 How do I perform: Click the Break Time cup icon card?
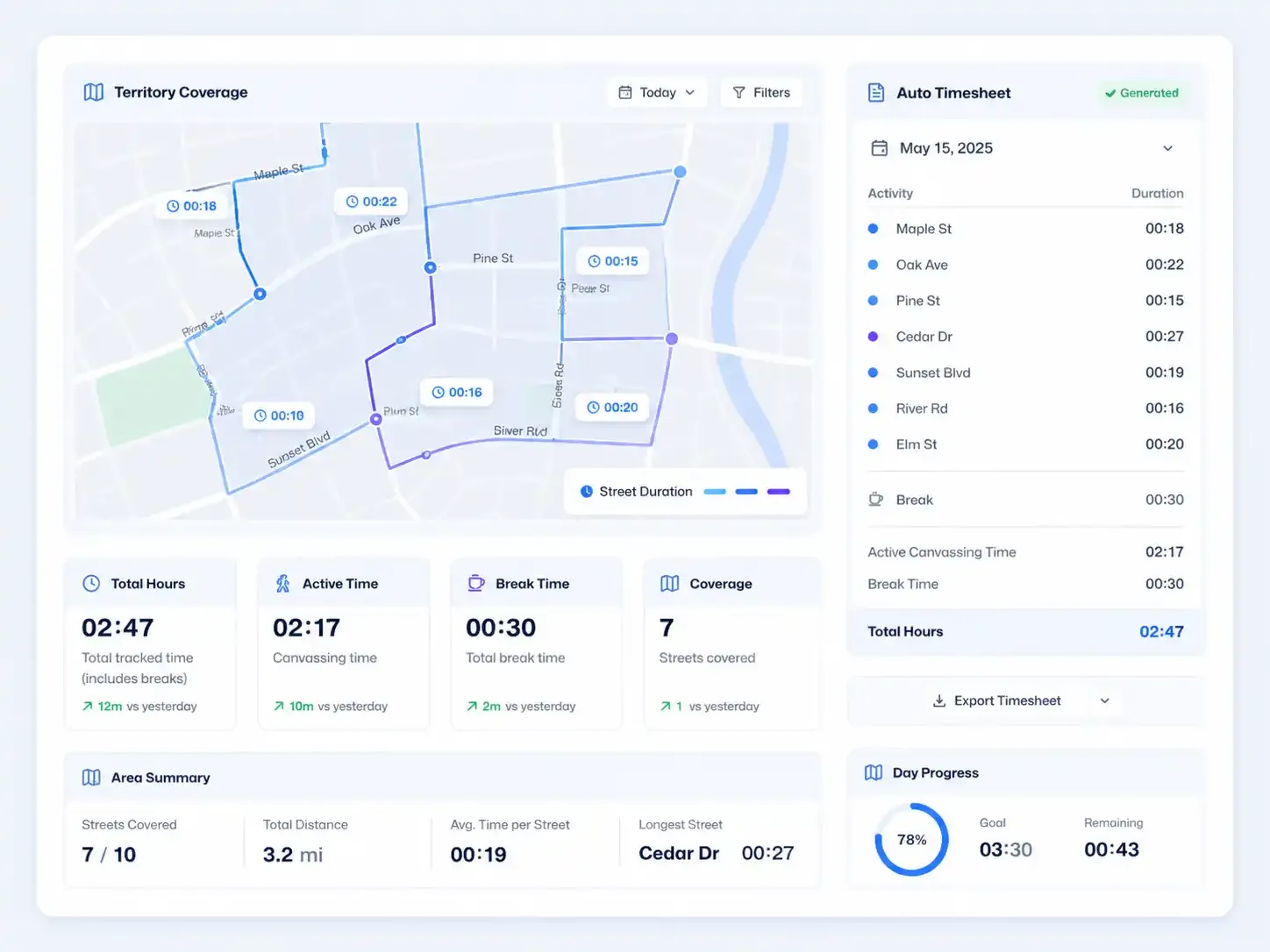pos(476,583)
